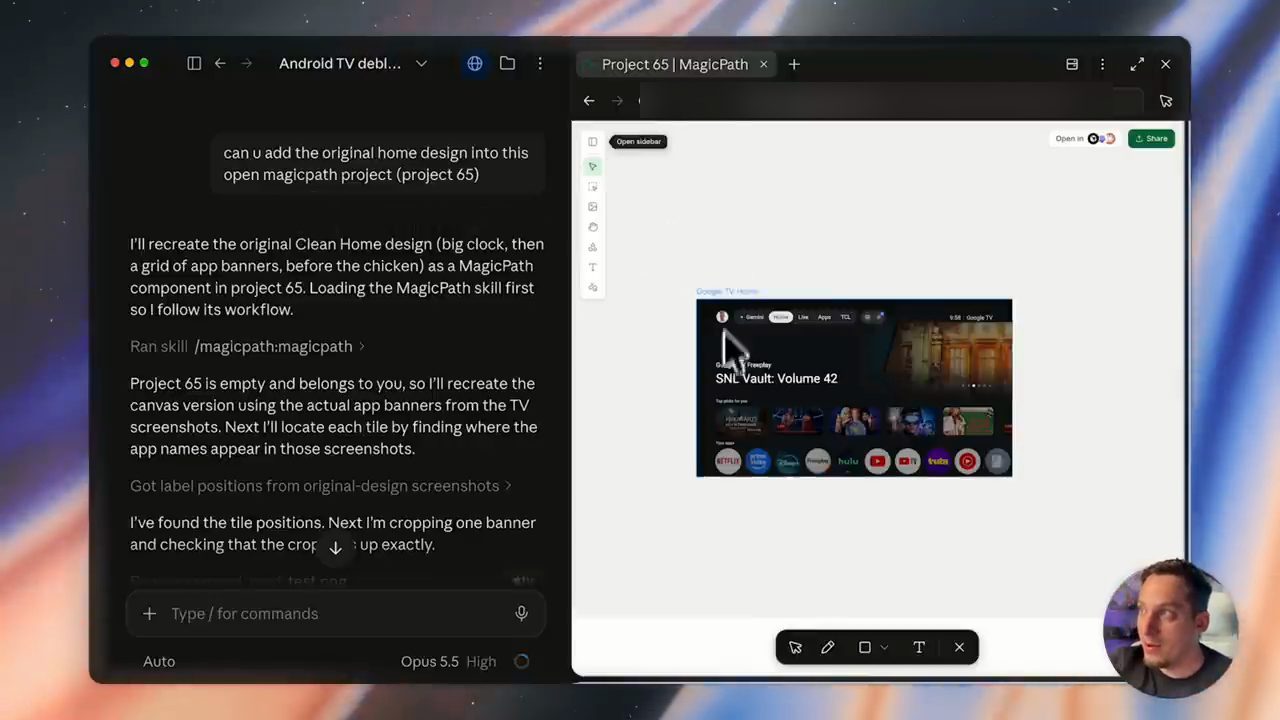
Task: Open the Auto mode selector
Action: tap(159, 661)
